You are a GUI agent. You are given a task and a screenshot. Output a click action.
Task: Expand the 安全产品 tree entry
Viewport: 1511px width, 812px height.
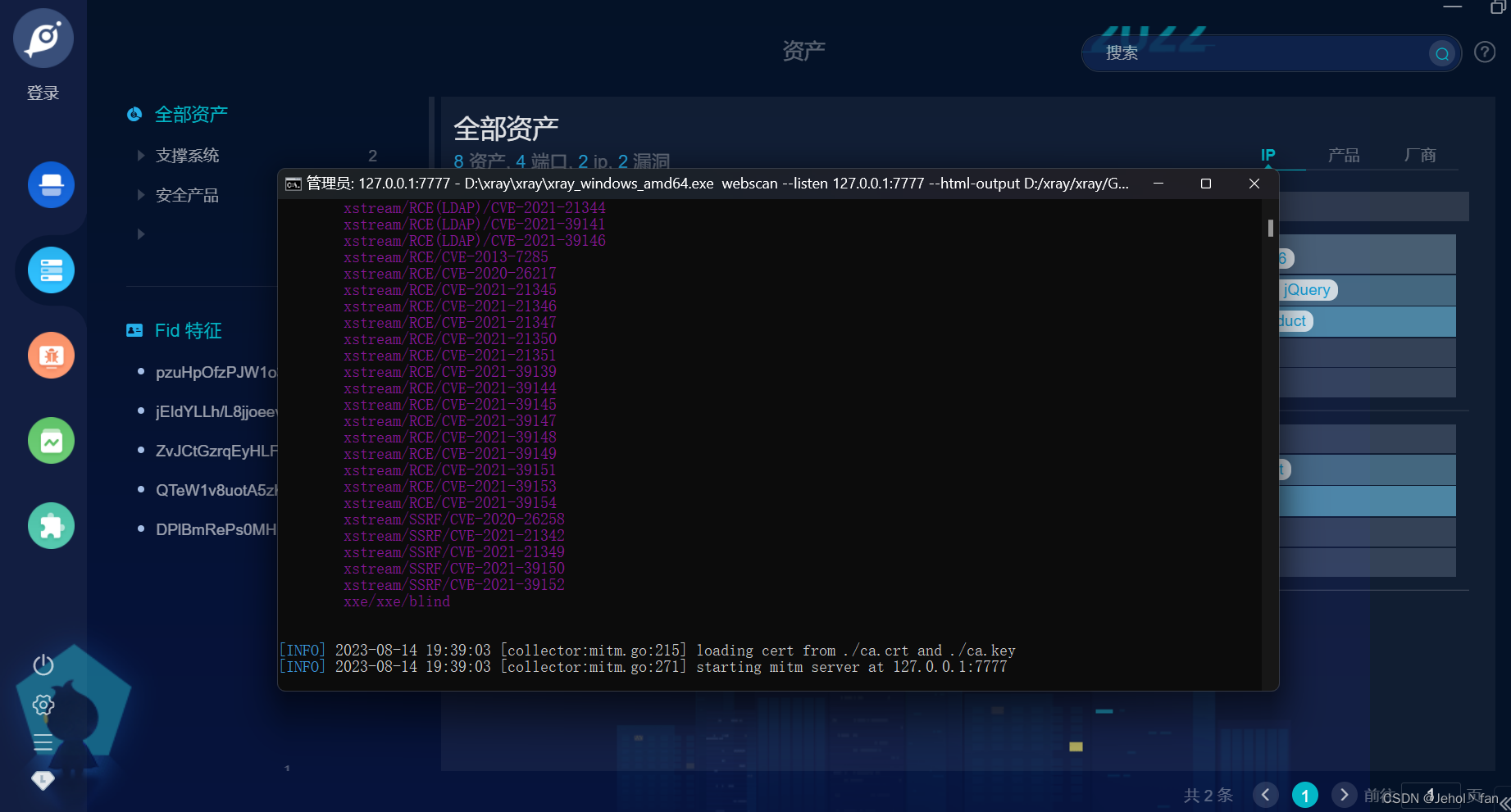coord(140,194)
